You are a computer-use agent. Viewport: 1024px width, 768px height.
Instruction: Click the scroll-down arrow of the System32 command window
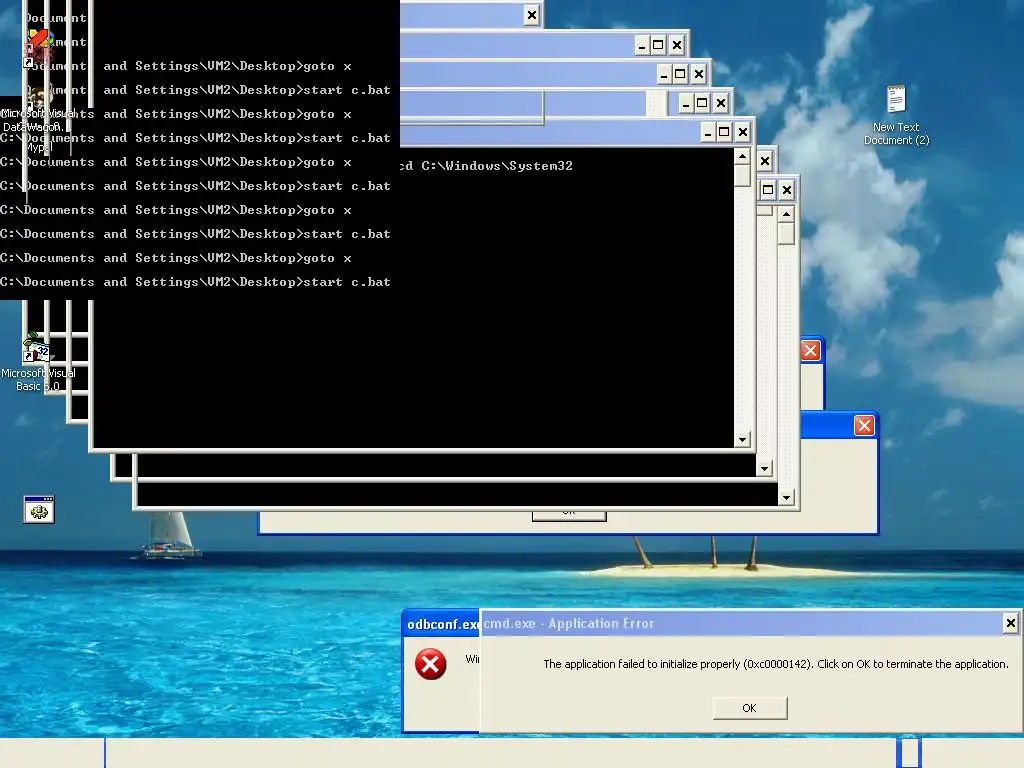[742, 440]
